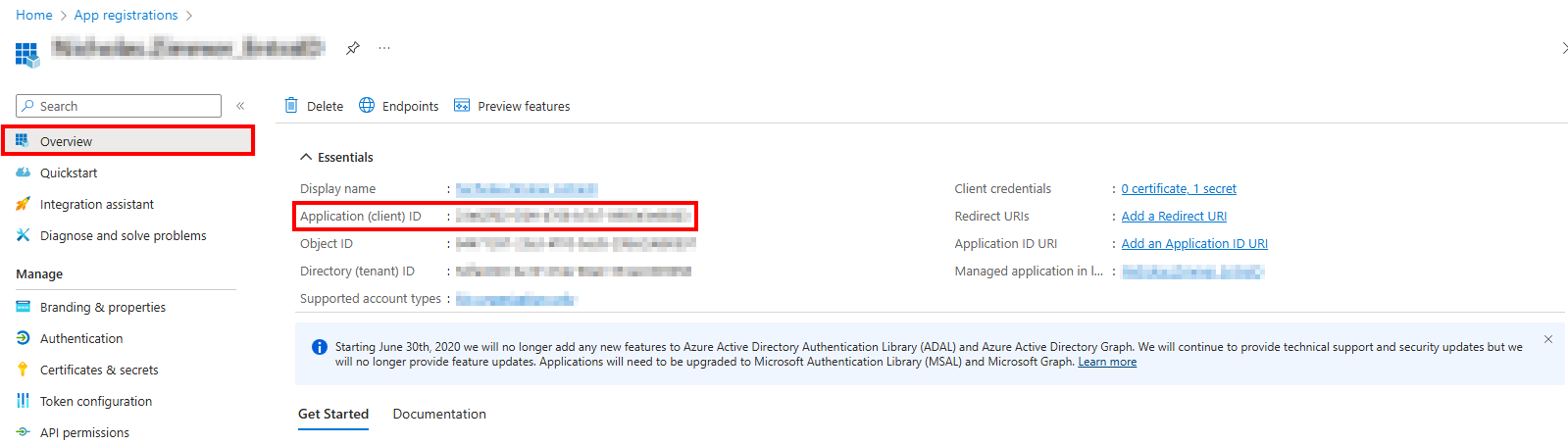
Task: Open Diagnose and solve problems
Action: 124,235
